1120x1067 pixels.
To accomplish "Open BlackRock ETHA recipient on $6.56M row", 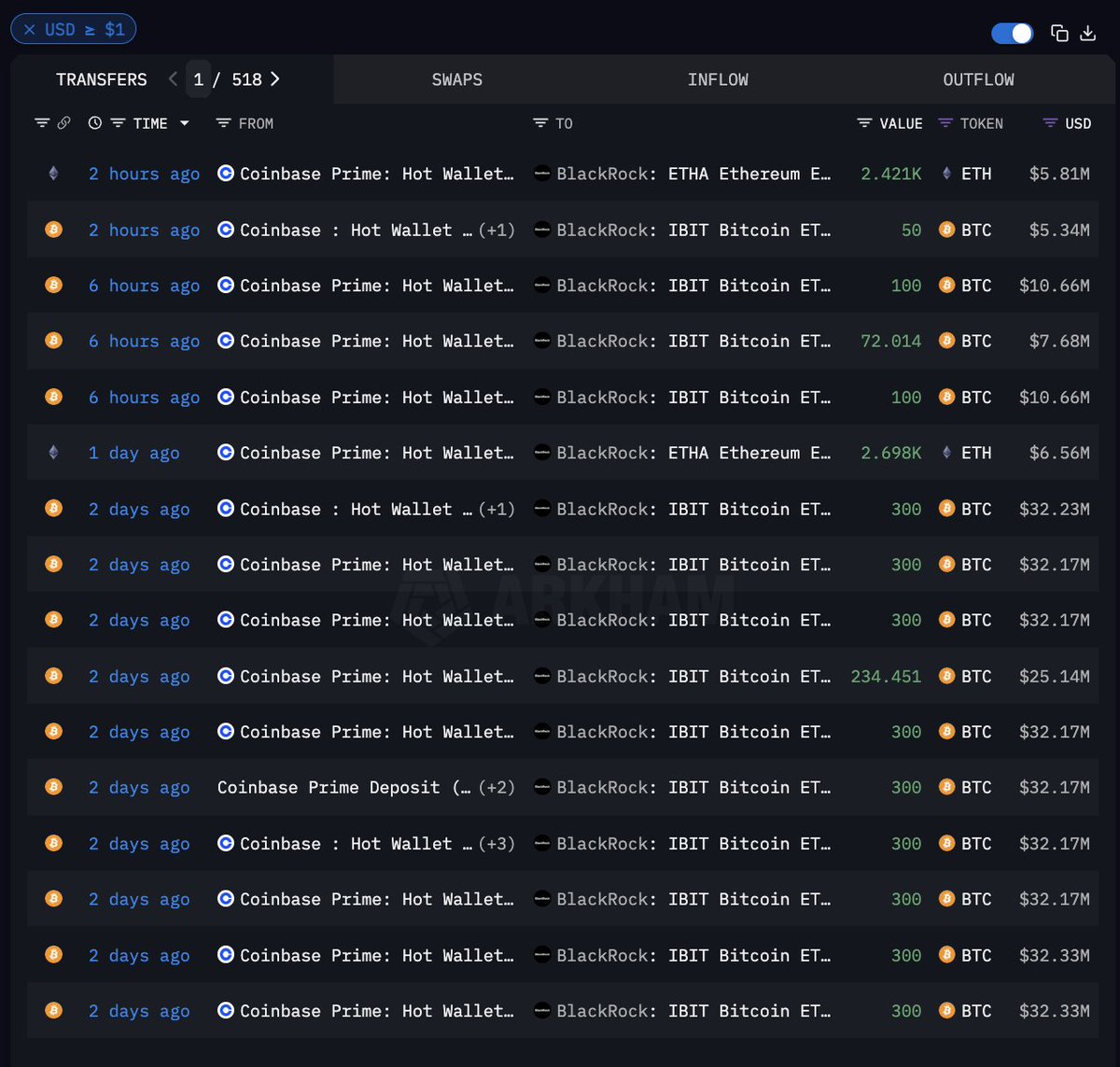I will tap(693, 453).
